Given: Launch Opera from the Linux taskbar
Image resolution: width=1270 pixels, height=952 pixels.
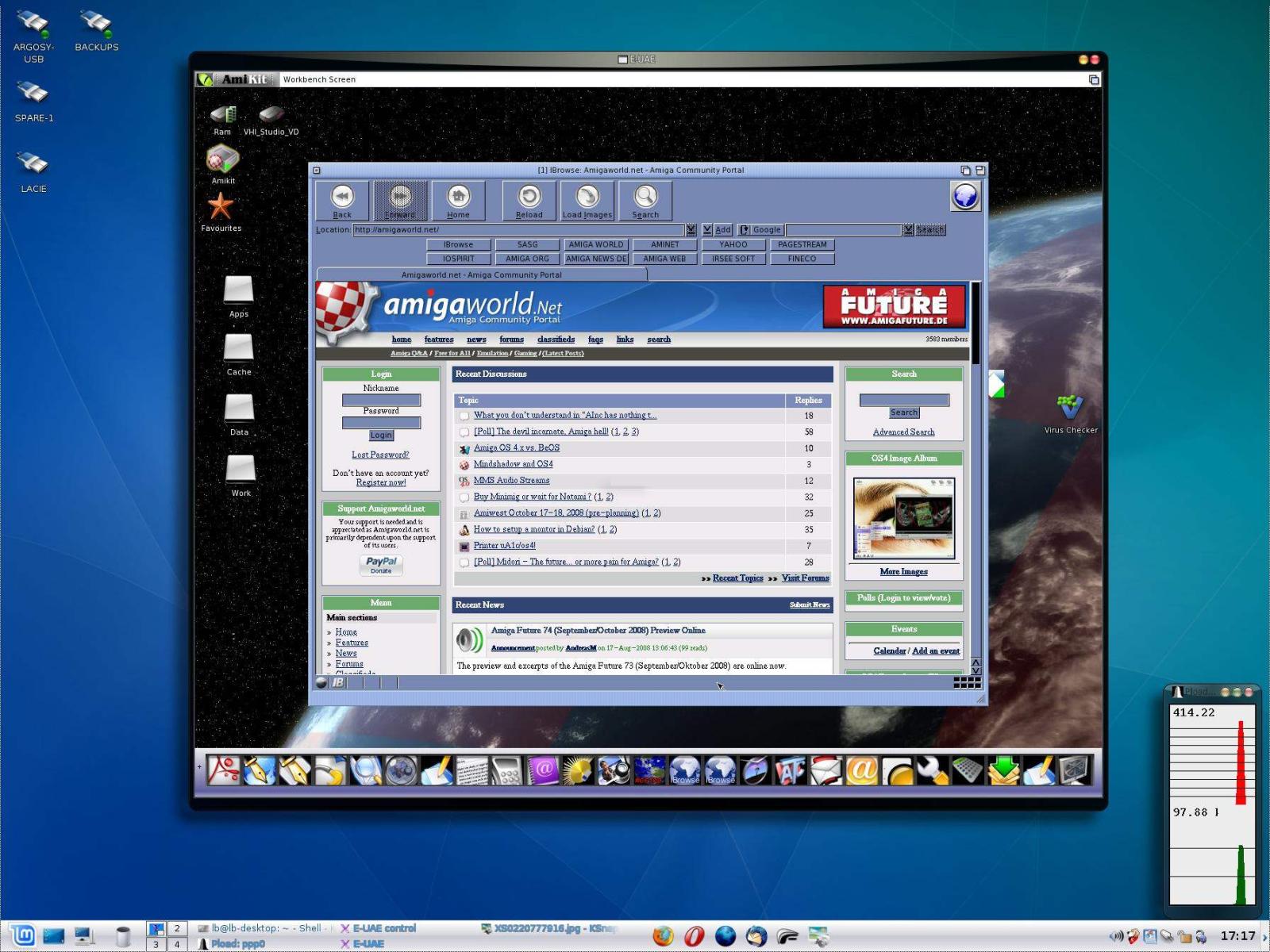Looking at the screenshot, I should pyautogui.click(x=694, y=936).
